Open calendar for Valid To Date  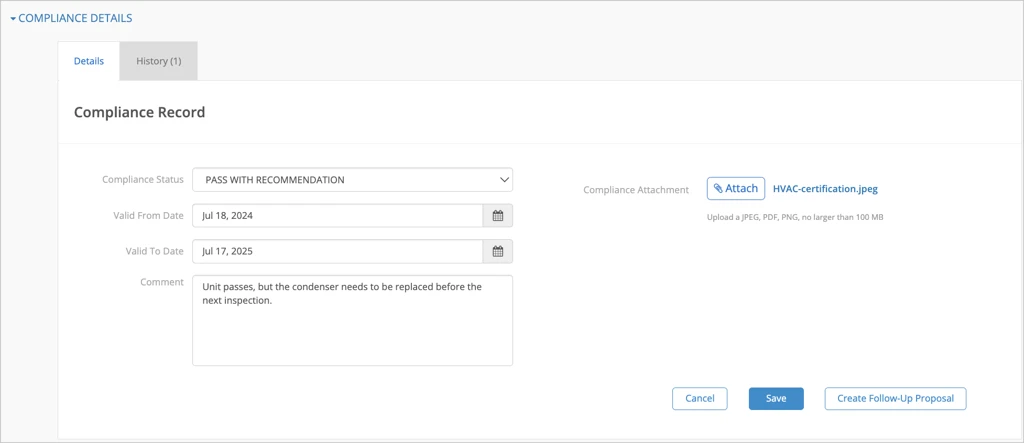pos(498,251)
